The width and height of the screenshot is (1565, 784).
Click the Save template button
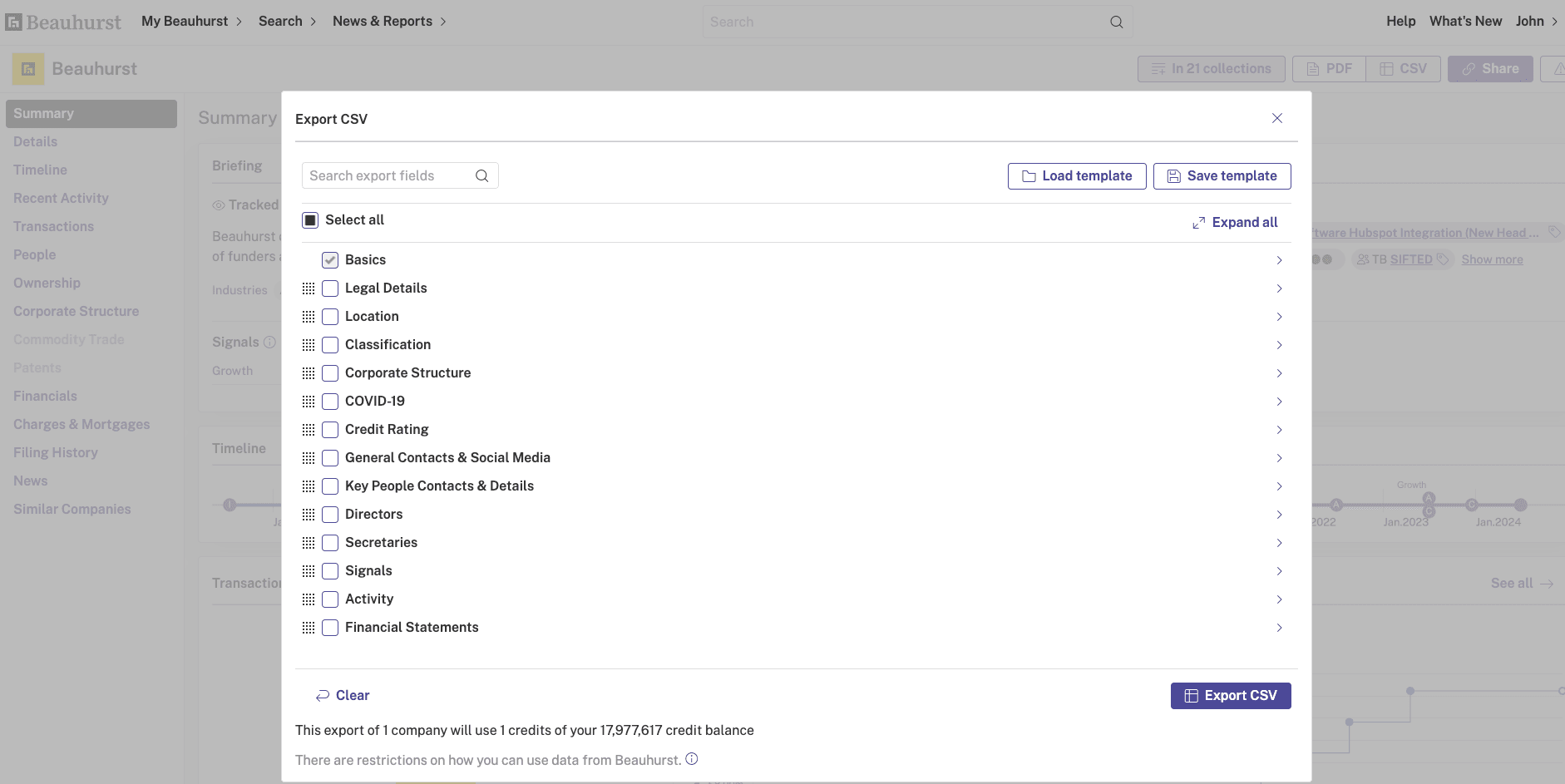point(1222,176)
